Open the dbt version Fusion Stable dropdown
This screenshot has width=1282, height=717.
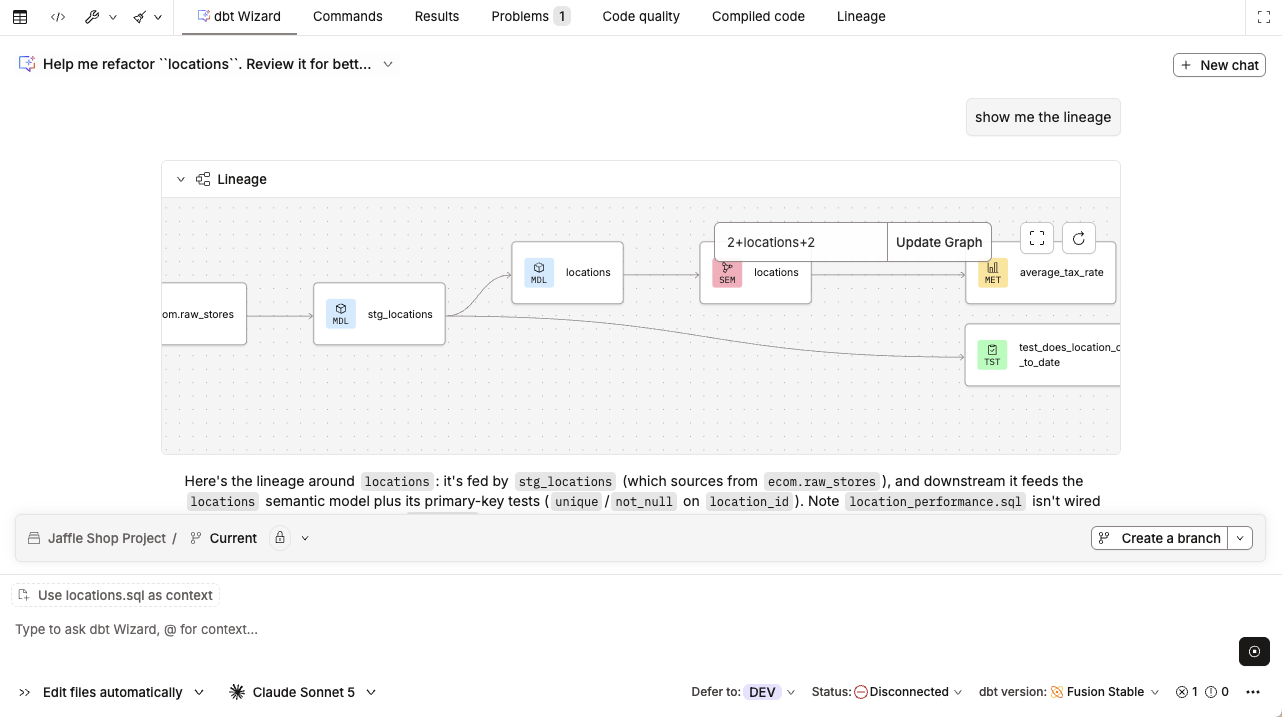pyautogui.click(x=1069, y=692)
